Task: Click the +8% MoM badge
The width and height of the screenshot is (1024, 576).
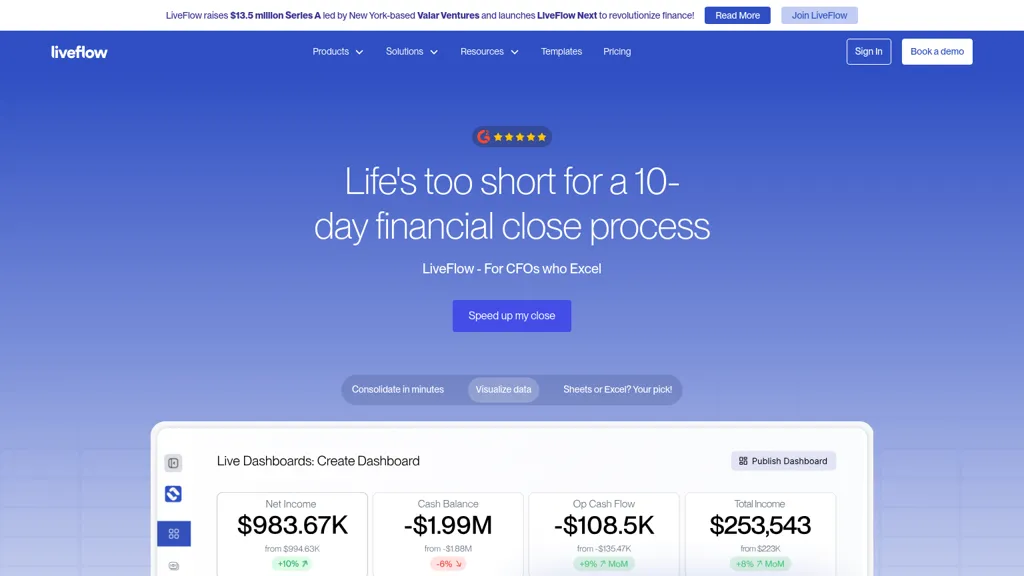Action: 760,564
